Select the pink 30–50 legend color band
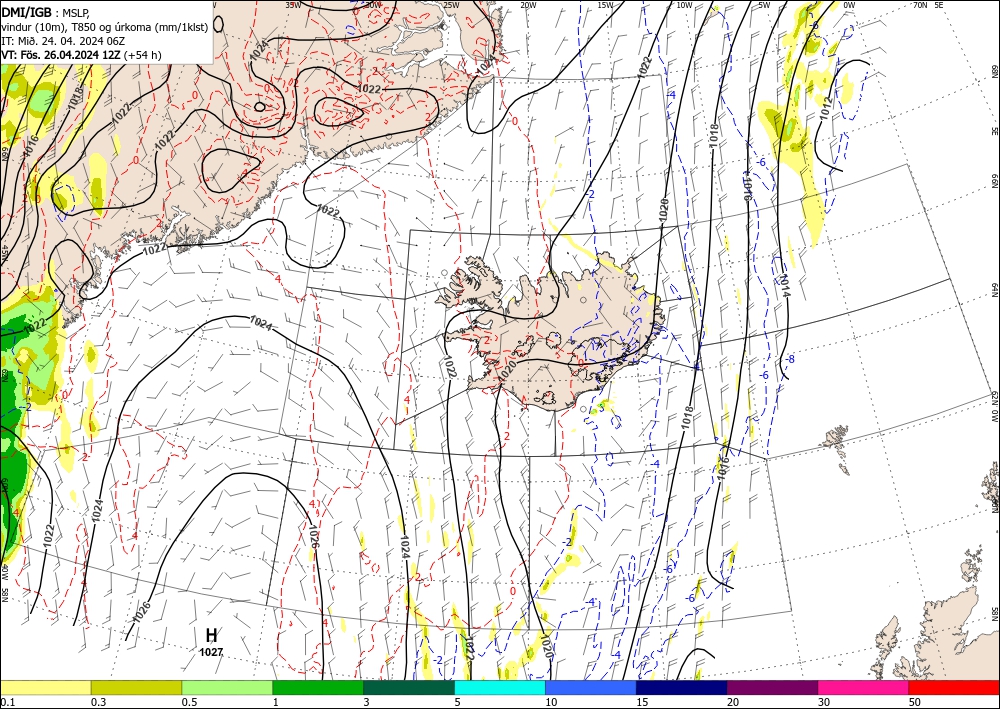Screen dimensions: 1000x709 [864, 687]
